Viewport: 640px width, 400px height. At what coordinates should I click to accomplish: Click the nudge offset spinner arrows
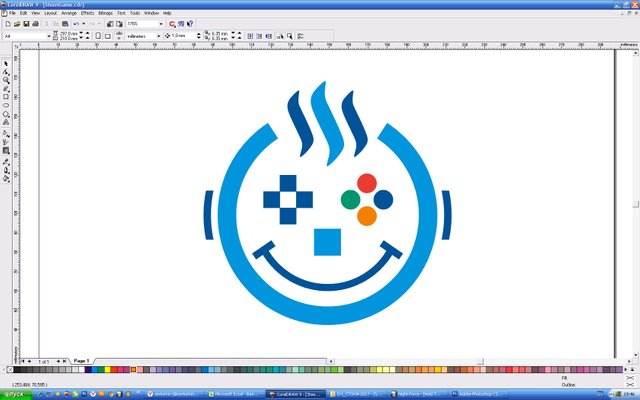(x=199, y=36)
